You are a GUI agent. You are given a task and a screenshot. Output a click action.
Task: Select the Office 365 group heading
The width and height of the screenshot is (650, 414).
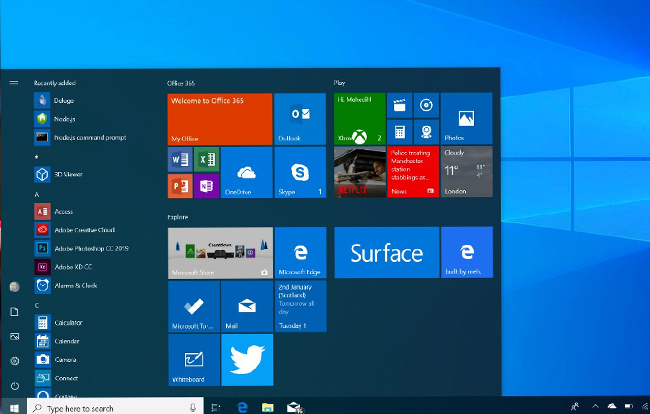pos(181,83)
